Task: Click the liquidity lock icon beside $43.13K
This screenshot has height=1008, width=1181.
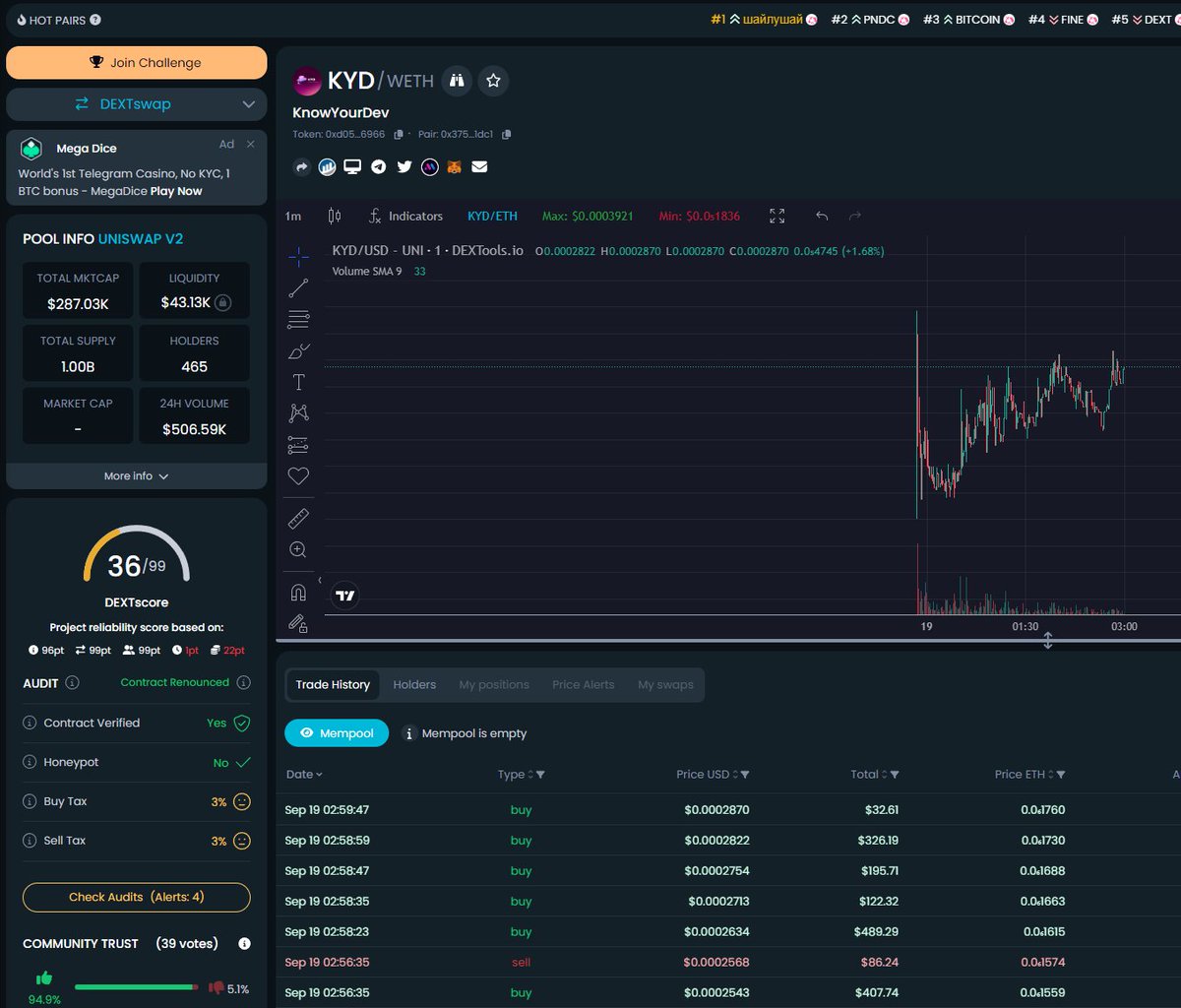Action: 223,302
